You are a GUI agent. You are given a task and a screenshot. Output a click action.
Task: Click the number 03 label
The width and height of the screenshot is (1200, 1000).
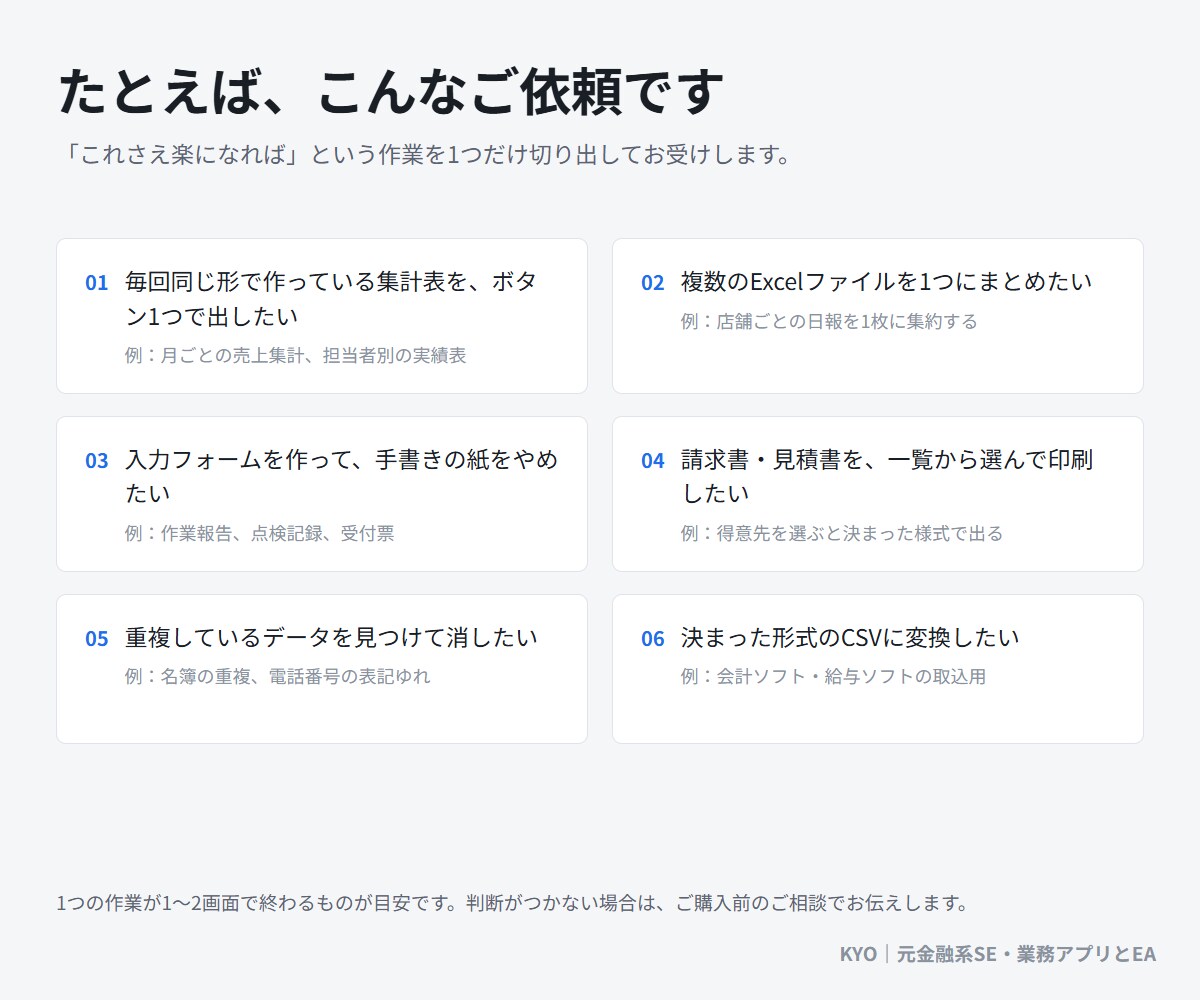(96, 461)
